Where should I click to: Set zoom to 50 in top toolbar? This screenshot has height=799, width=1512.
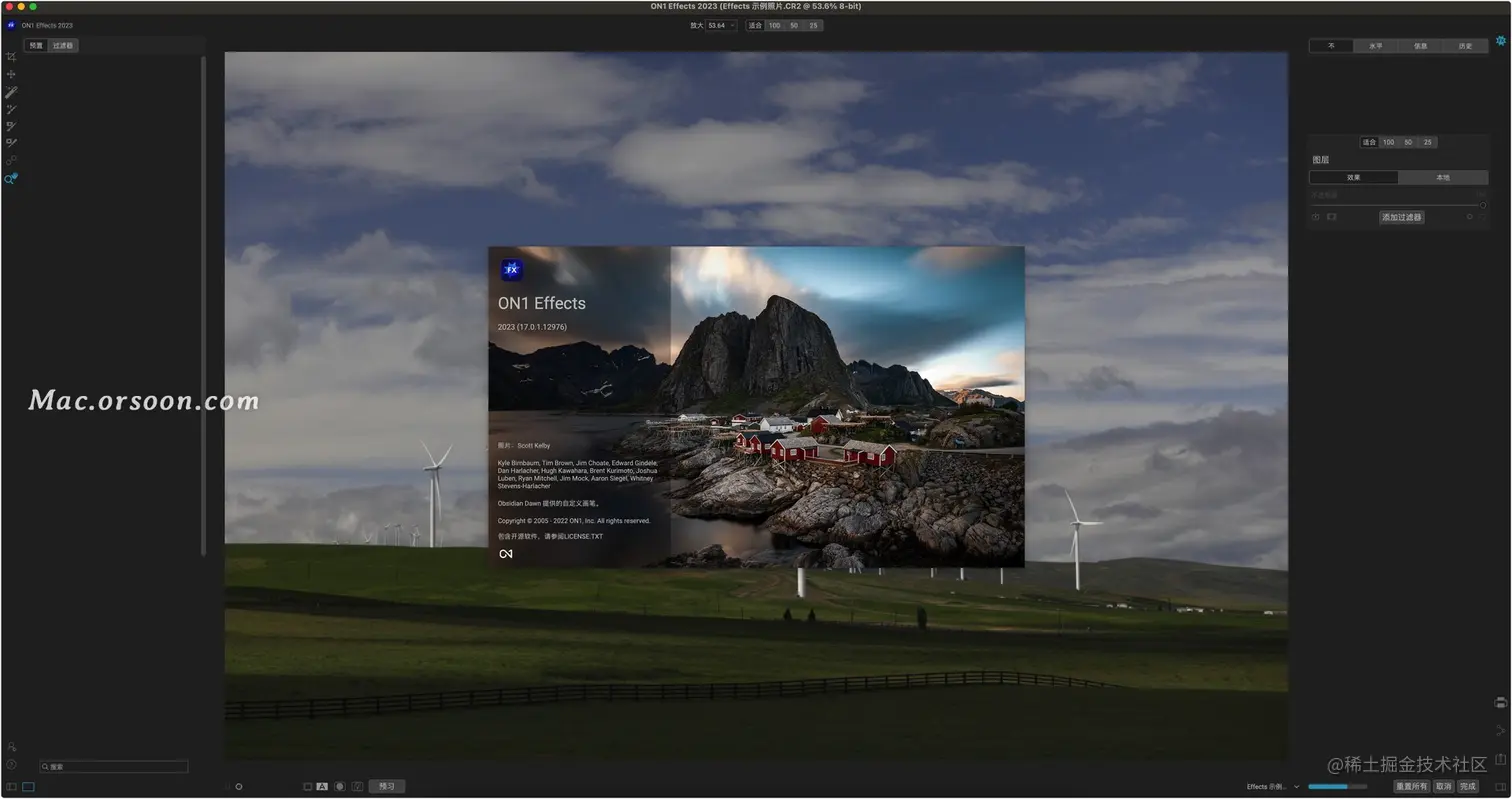pos(794,25)
